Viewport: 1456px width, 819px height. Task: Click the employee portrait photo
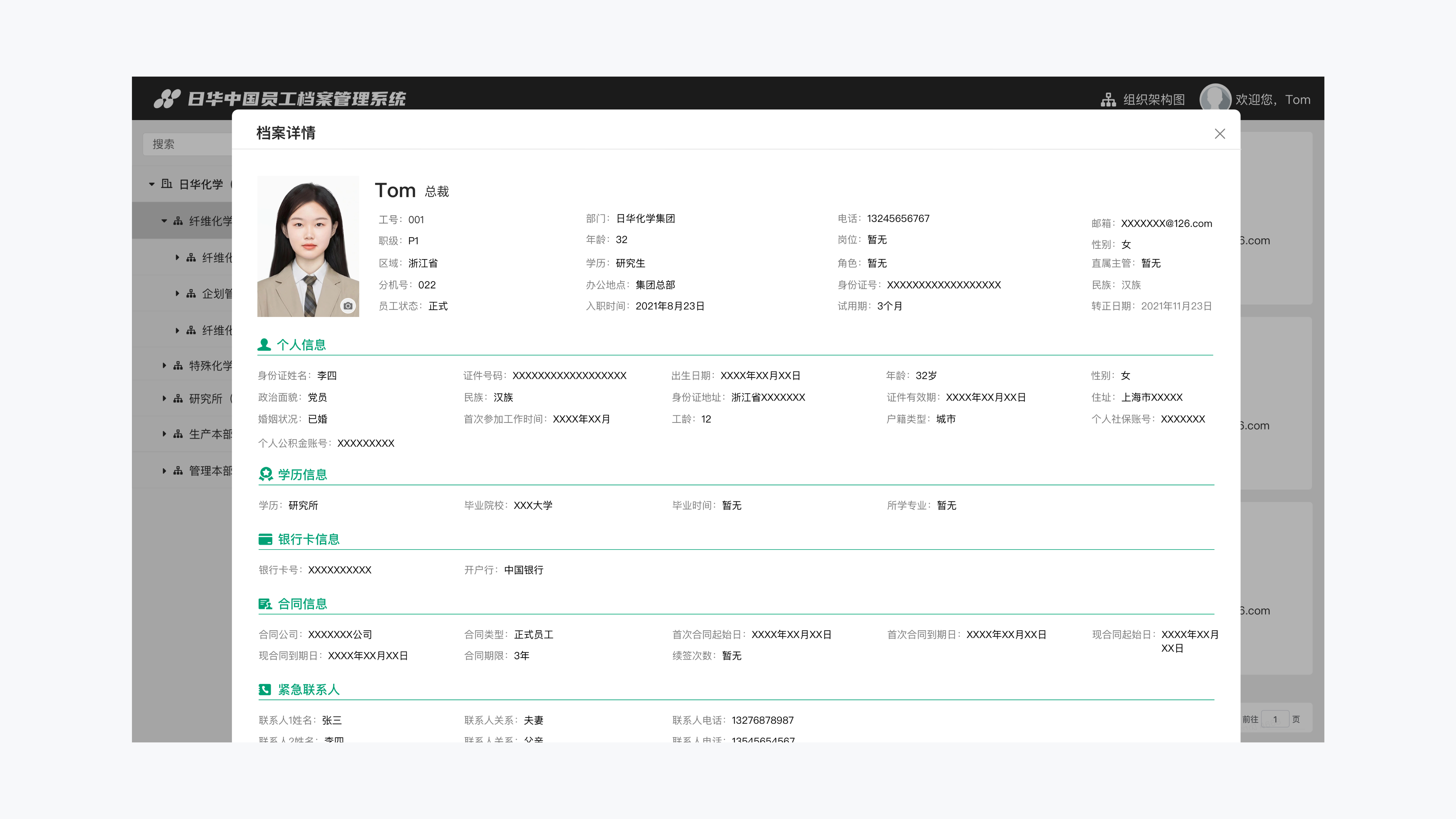tap(308, 246)
